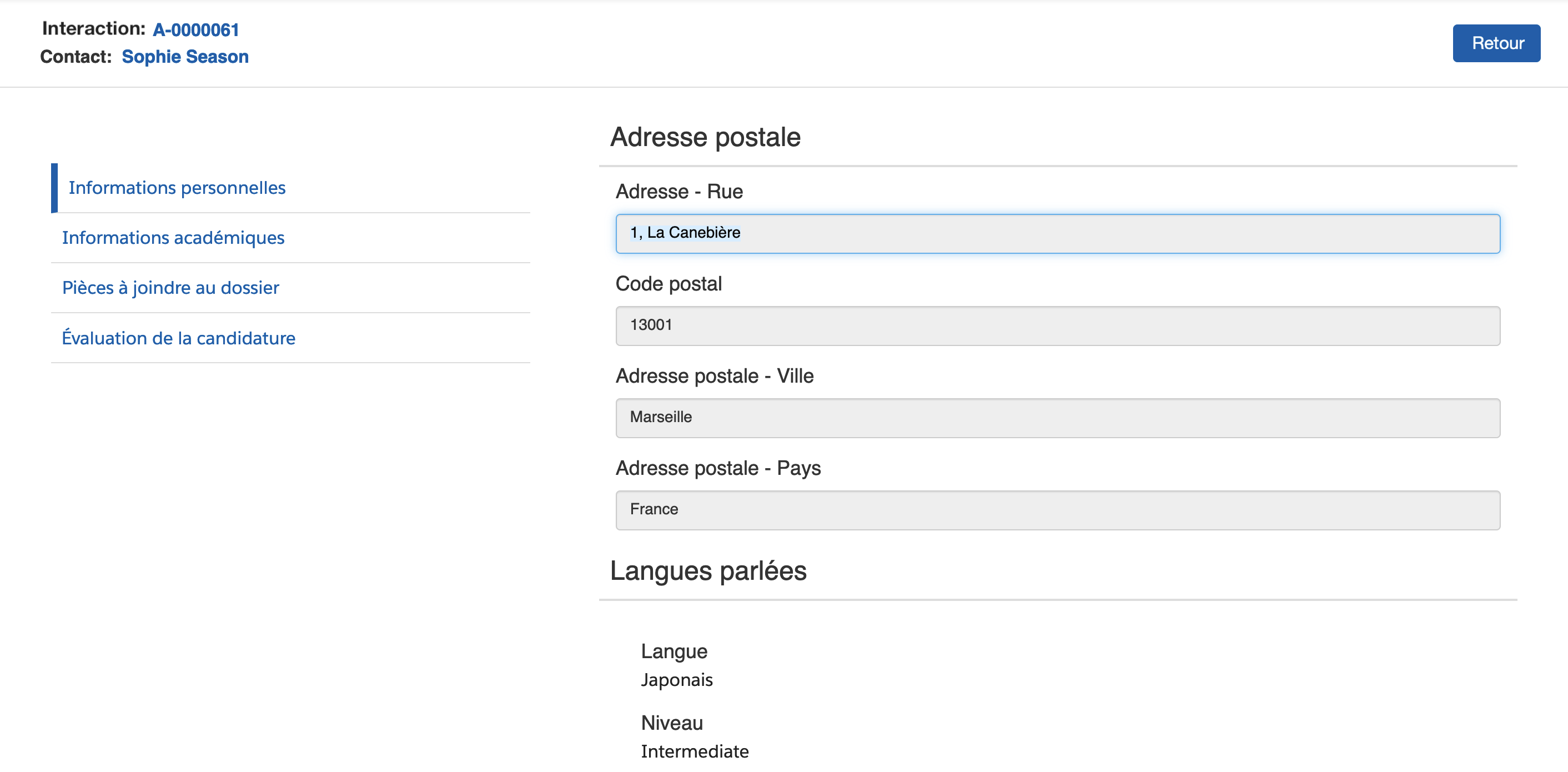This screenshot has width=1568, height=772.
Task: Click the Niveau label
Action: click(x=671, y=723)
